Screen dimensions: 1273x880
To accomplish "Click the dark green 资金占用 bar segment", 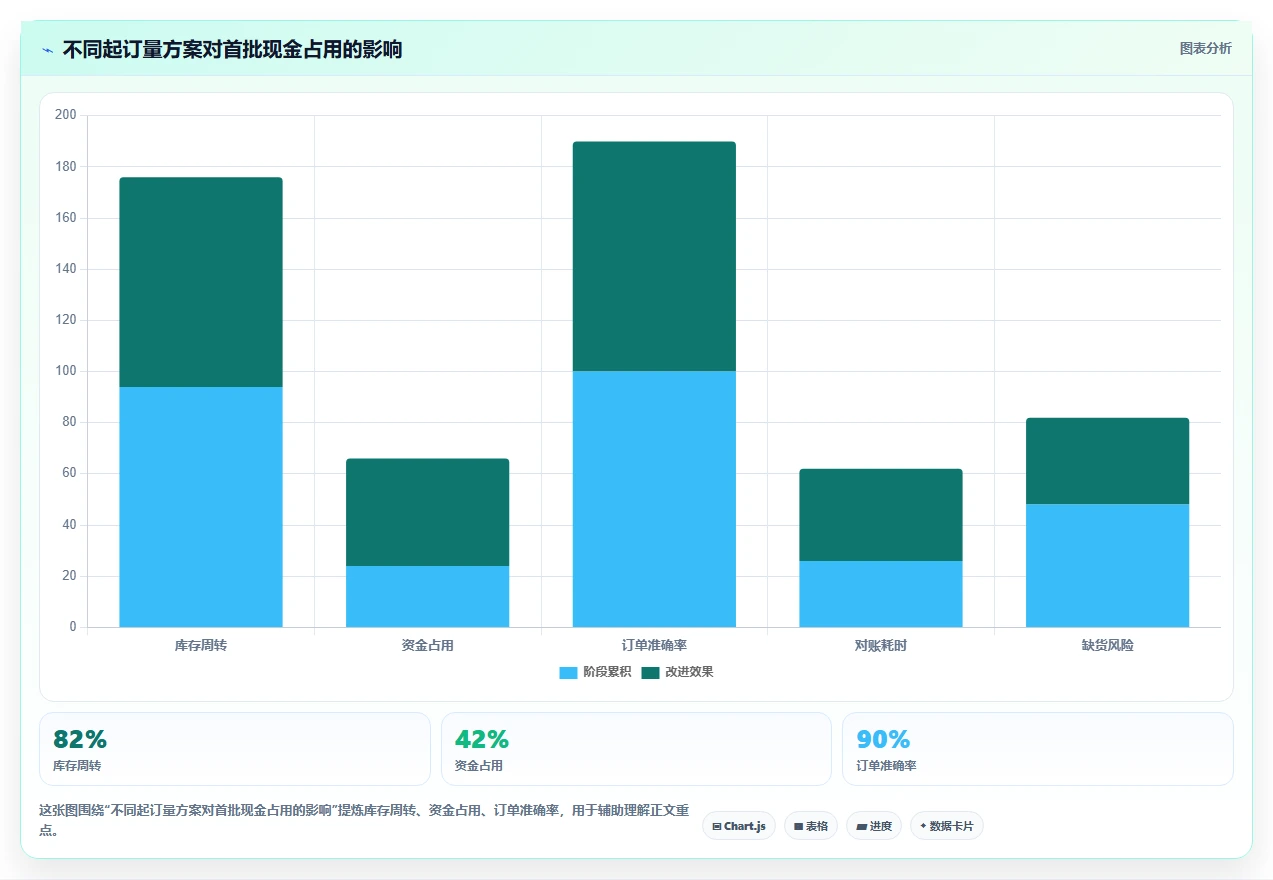I will [x=427, y=512].
